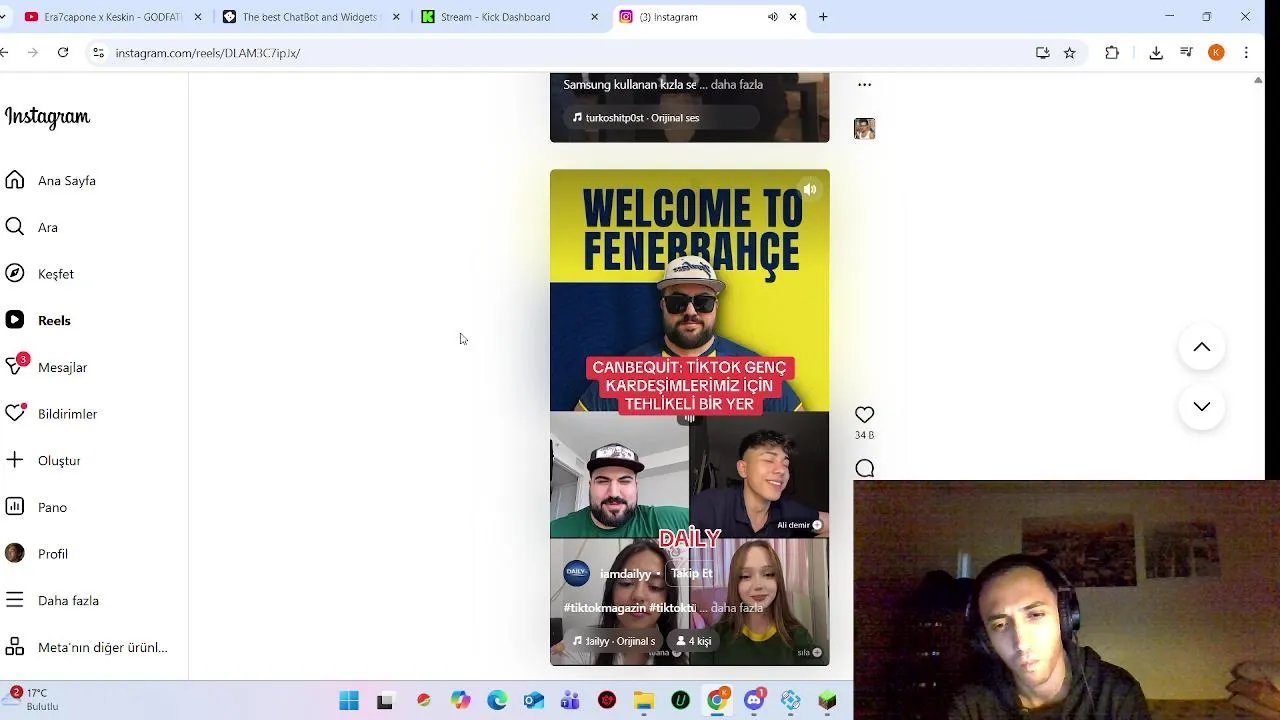Click the address bar URL
This screenshot has width=1280, height=720.
coord(208,53)
